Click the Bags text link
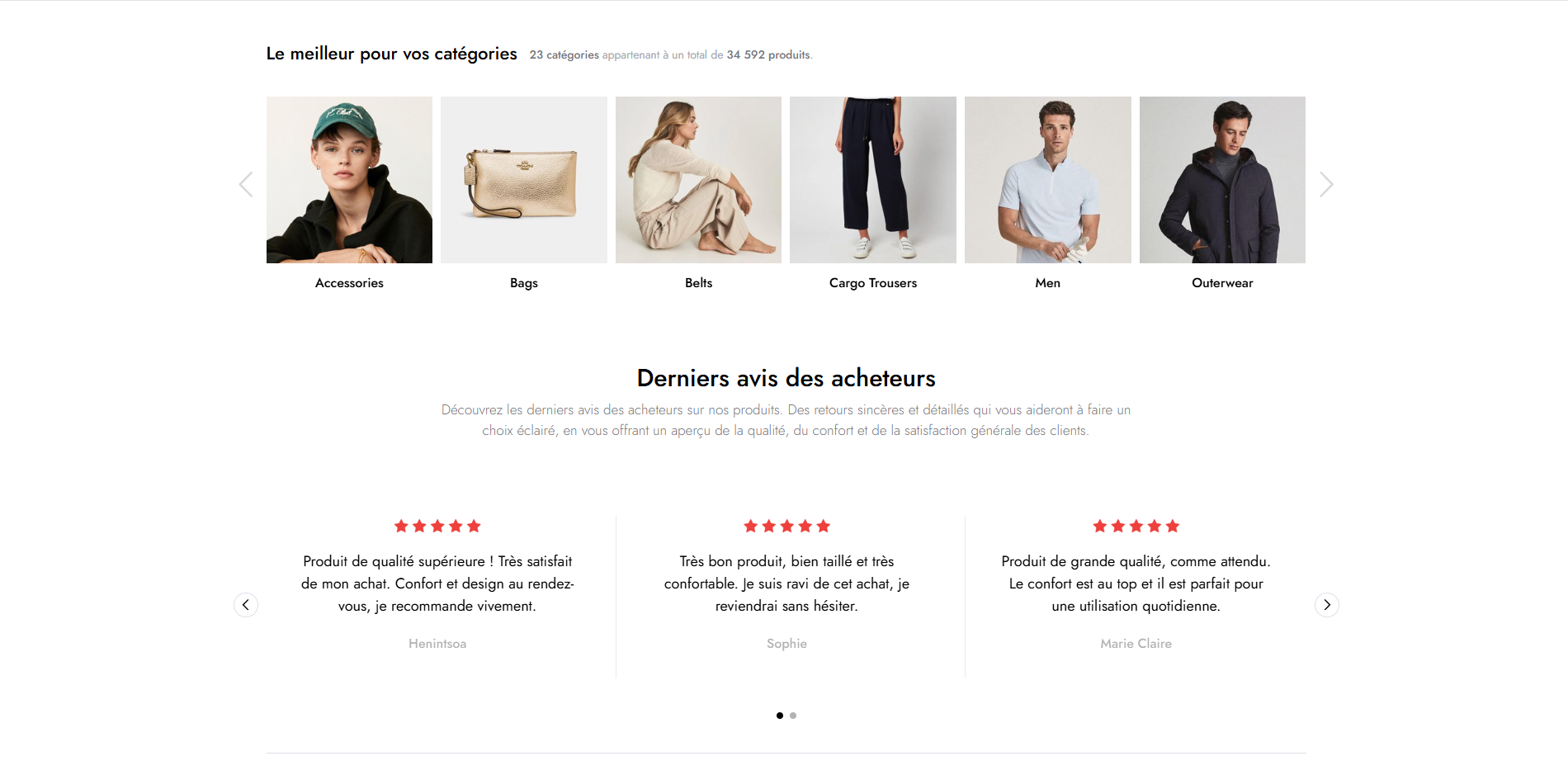 click(524, 283)
